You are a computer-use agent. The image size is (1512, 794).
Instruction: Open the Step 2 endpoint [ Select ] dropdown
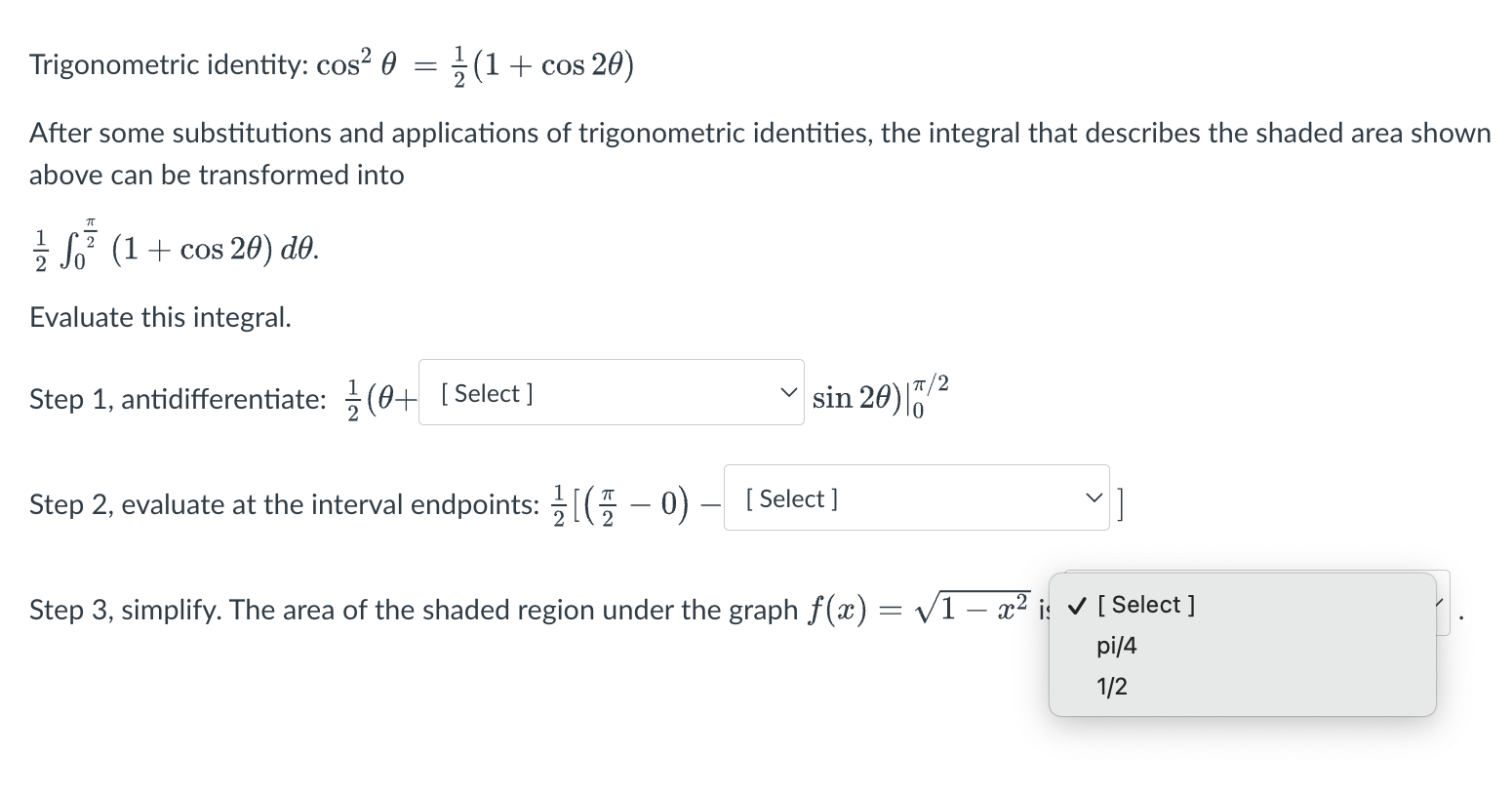[x=878, y=498]
